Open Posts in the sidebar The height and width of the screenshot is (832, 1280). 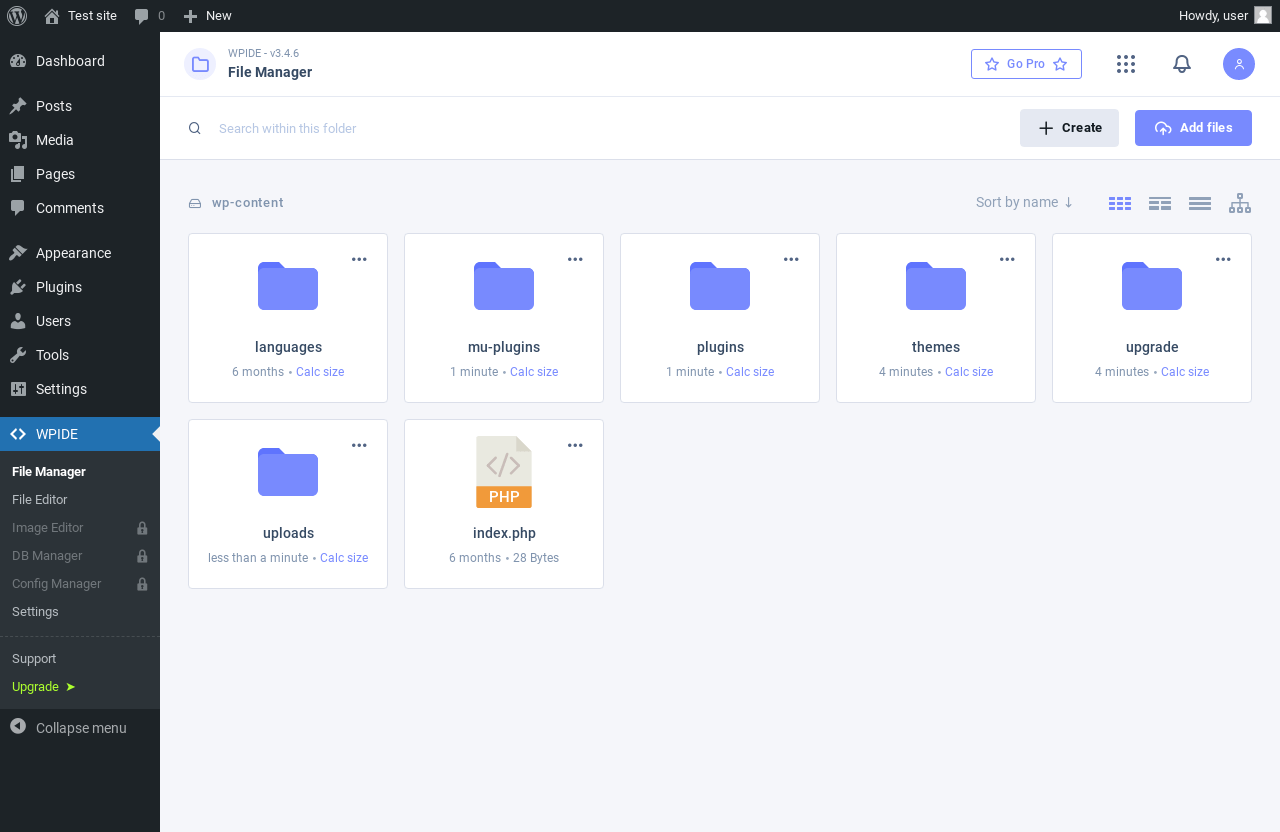point(80,106)
